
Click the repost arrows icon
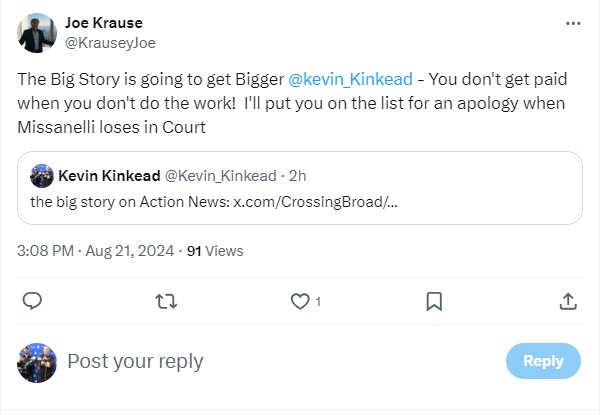click(x=166, y=300)
